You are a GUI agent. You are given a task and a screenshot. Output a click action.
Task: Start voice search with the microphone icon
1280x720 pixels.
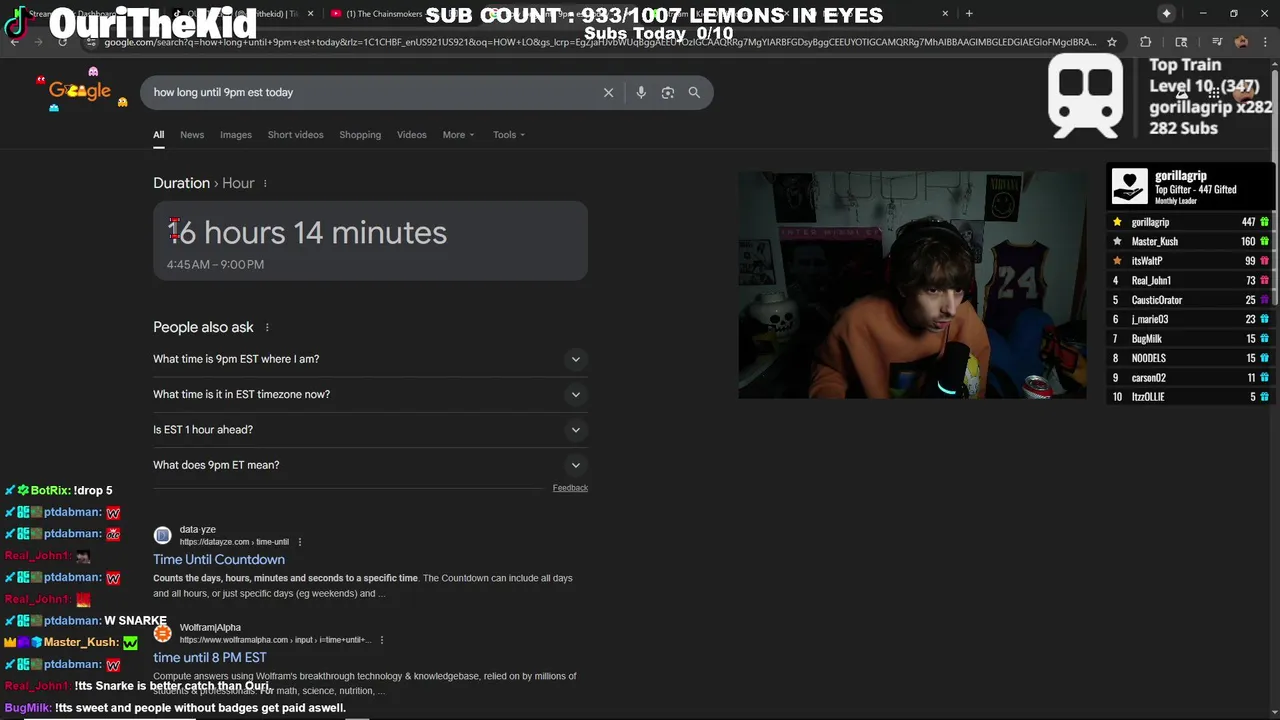point(641,92)
